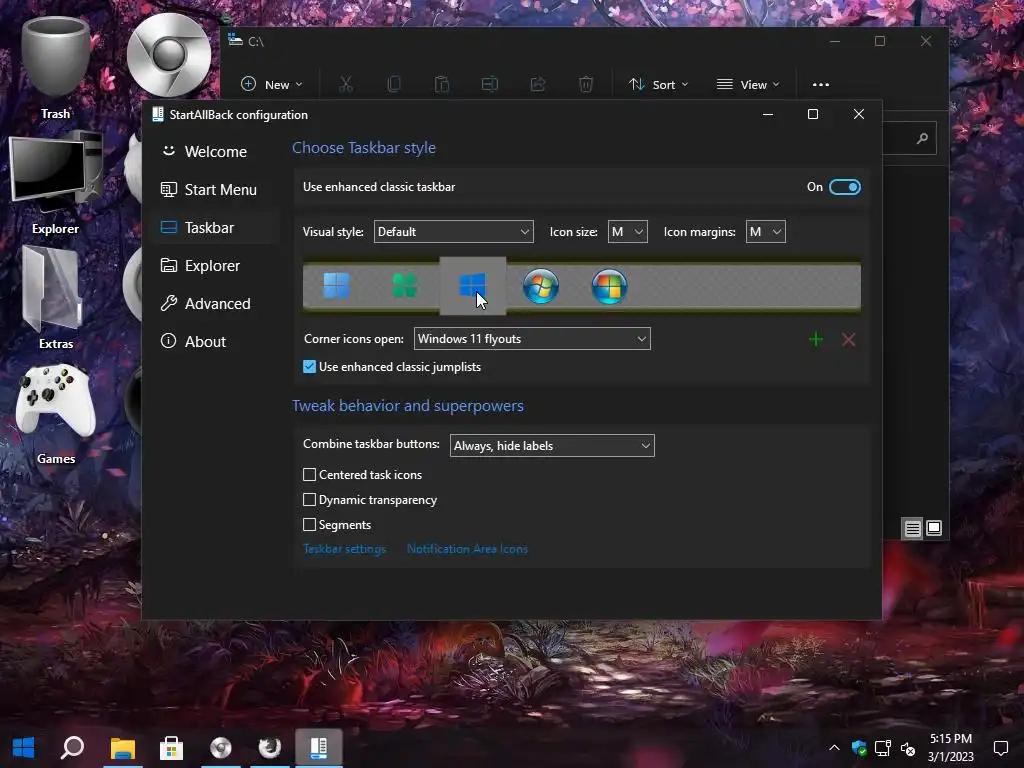Viewport: 1024px width, 768px height.
Task: Open the Notification Area Icons link
Action: tap(467, 549)
